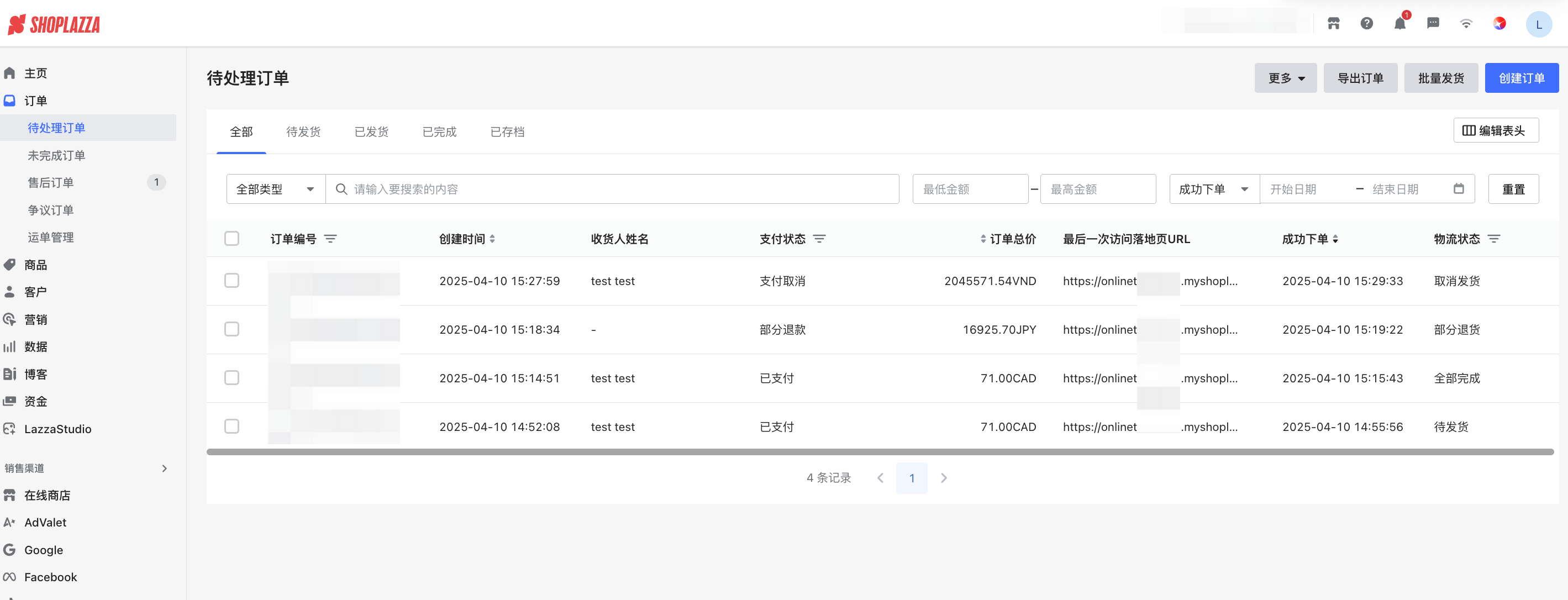Open AdValet icon in sidebar
The image size is (1568, 600).
pos(10,522)
